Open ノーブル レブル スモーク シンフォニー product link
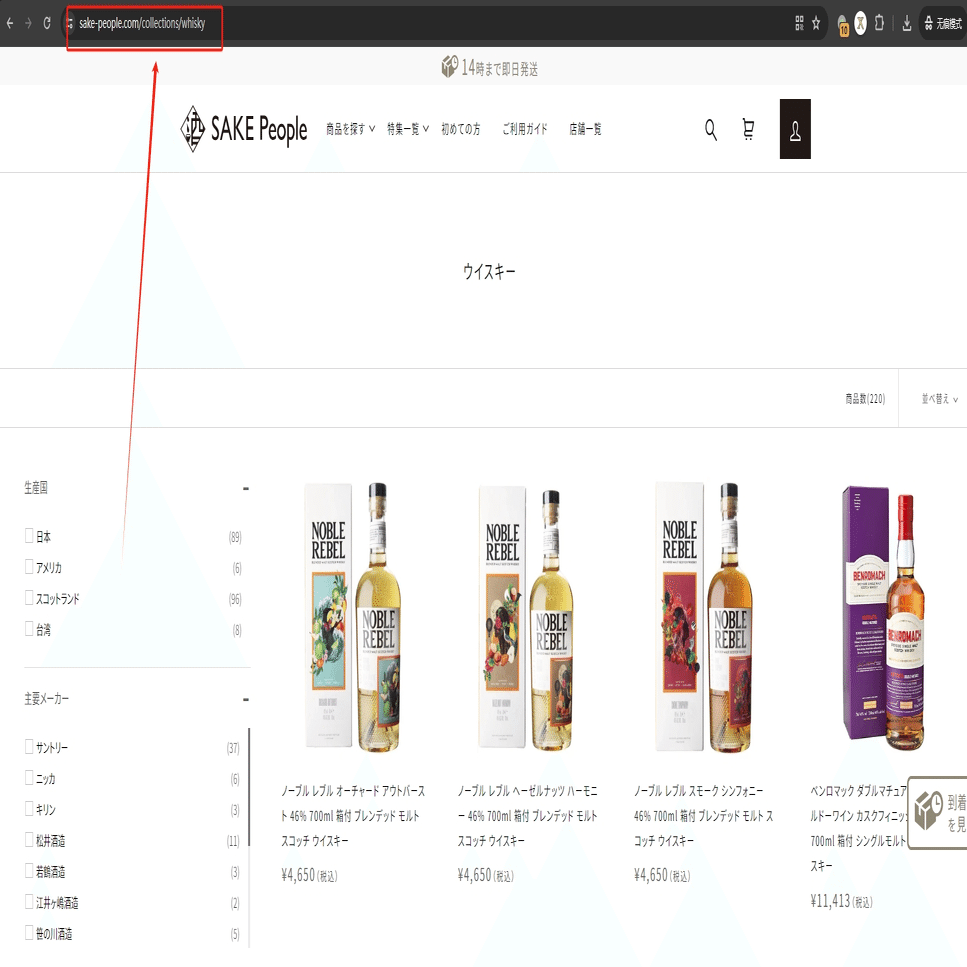 pos(703,815)
